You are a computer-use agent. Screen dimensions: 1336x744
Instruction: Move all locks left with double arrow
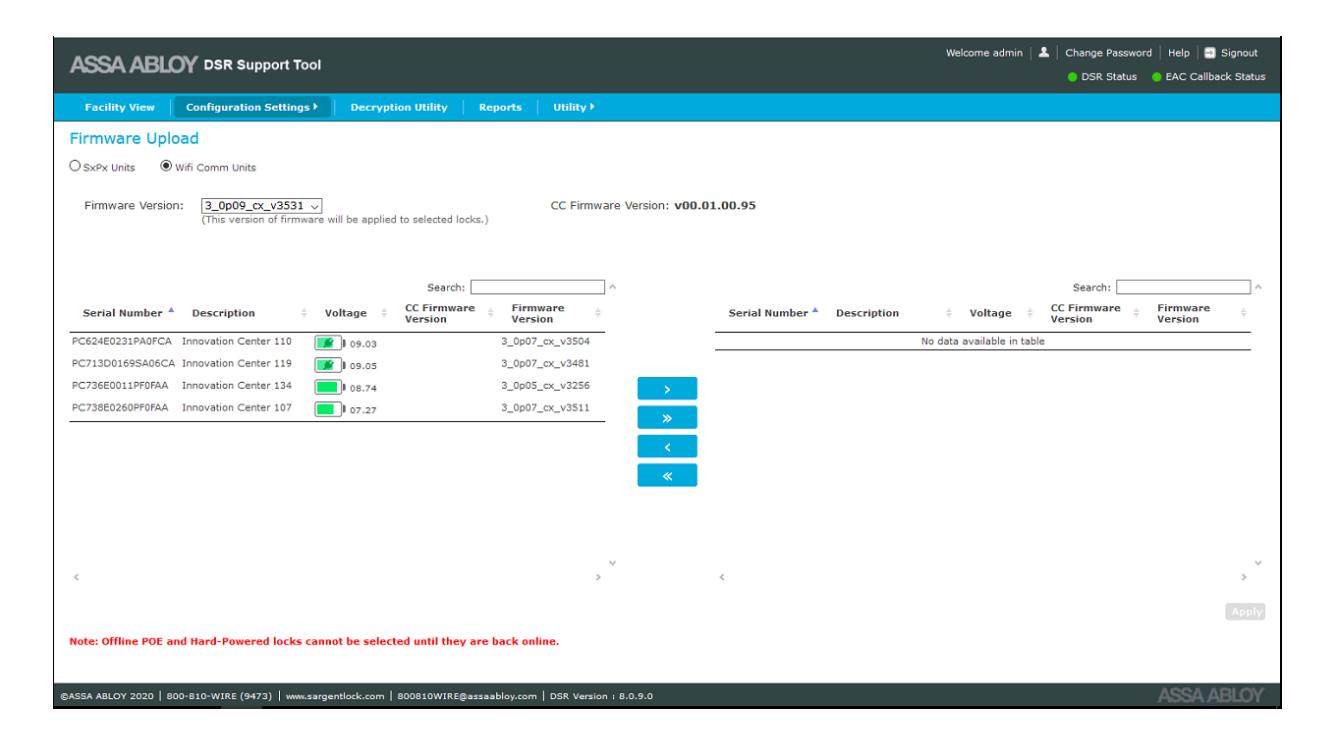[x=667, y=476]
